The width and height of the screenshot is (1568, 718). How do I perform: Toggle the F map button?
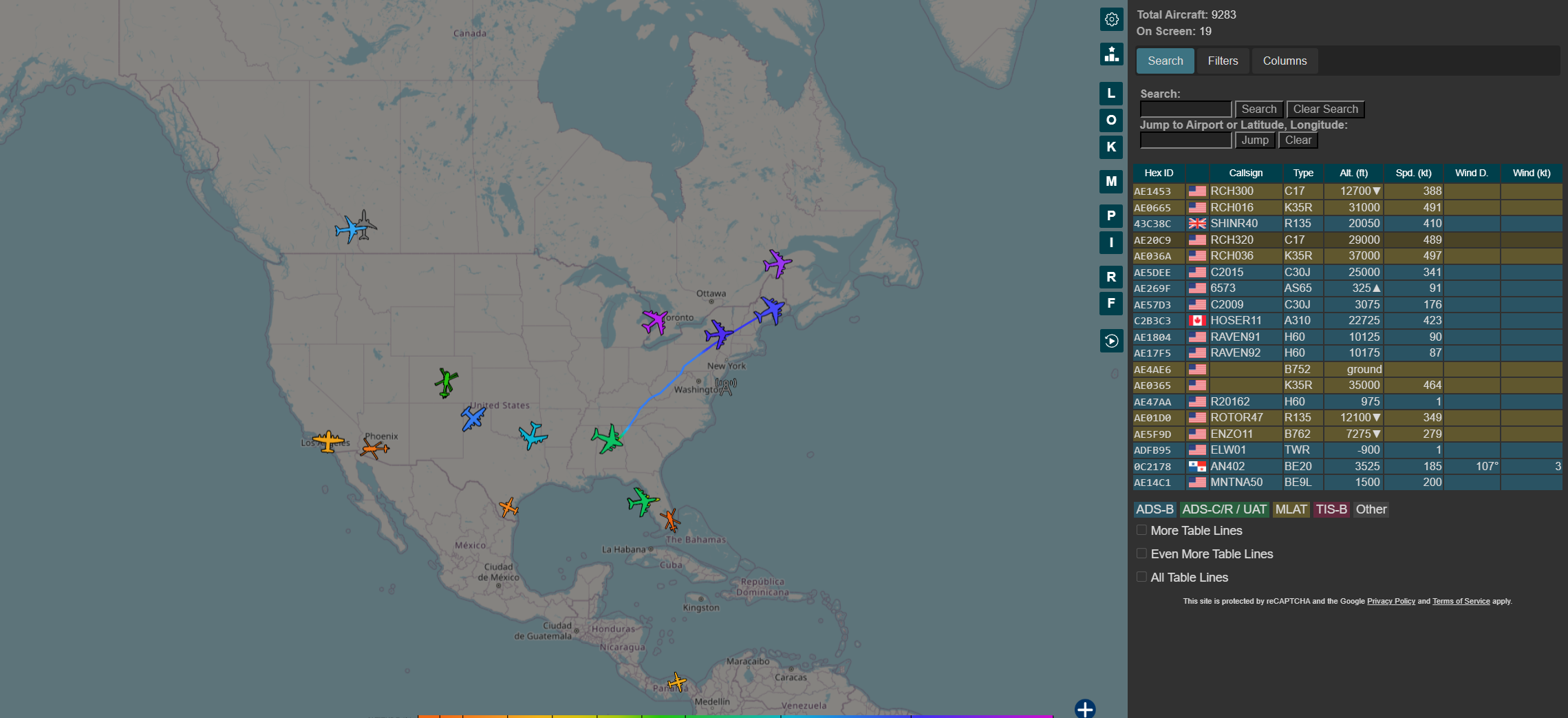pos(1111,304)
